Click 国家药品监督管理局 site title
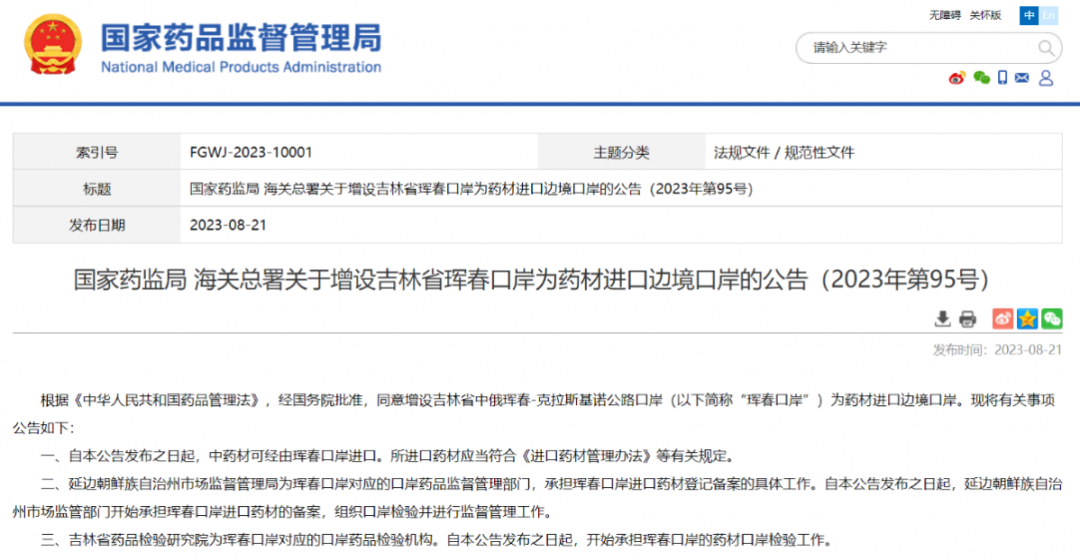This screenshot has height=560, width=1080. [x=240, y=38]
